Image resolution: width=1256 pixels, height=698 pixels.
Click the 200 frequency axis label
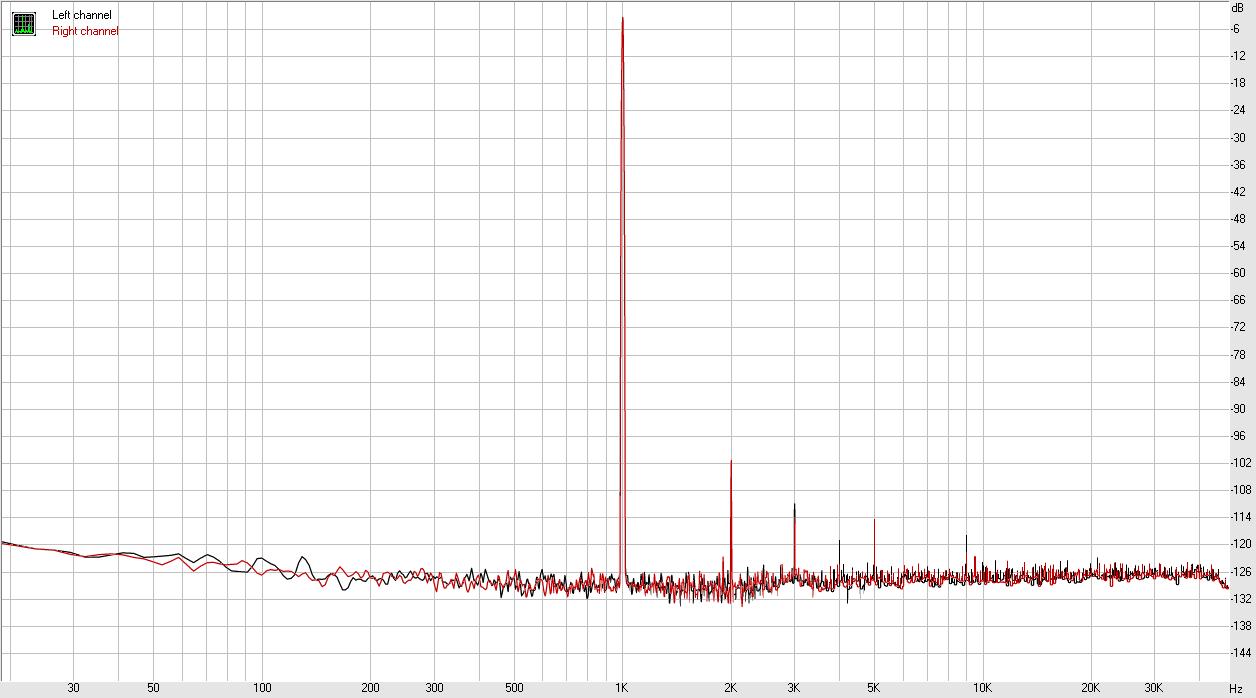tap(370, 688)
